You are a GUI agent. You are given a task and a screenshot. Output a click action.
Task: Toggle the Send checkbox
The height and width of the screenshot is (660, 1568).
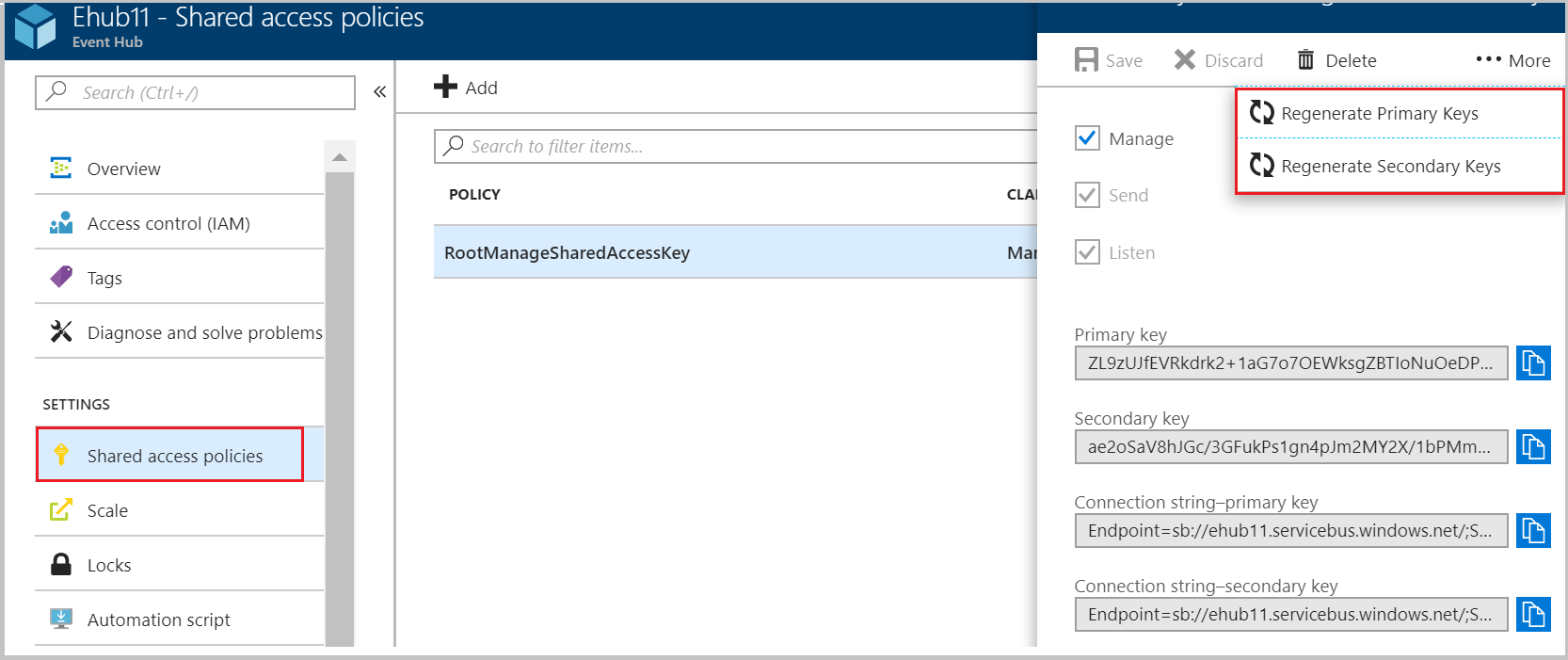pyautogui.click(x=1087, y=195)
